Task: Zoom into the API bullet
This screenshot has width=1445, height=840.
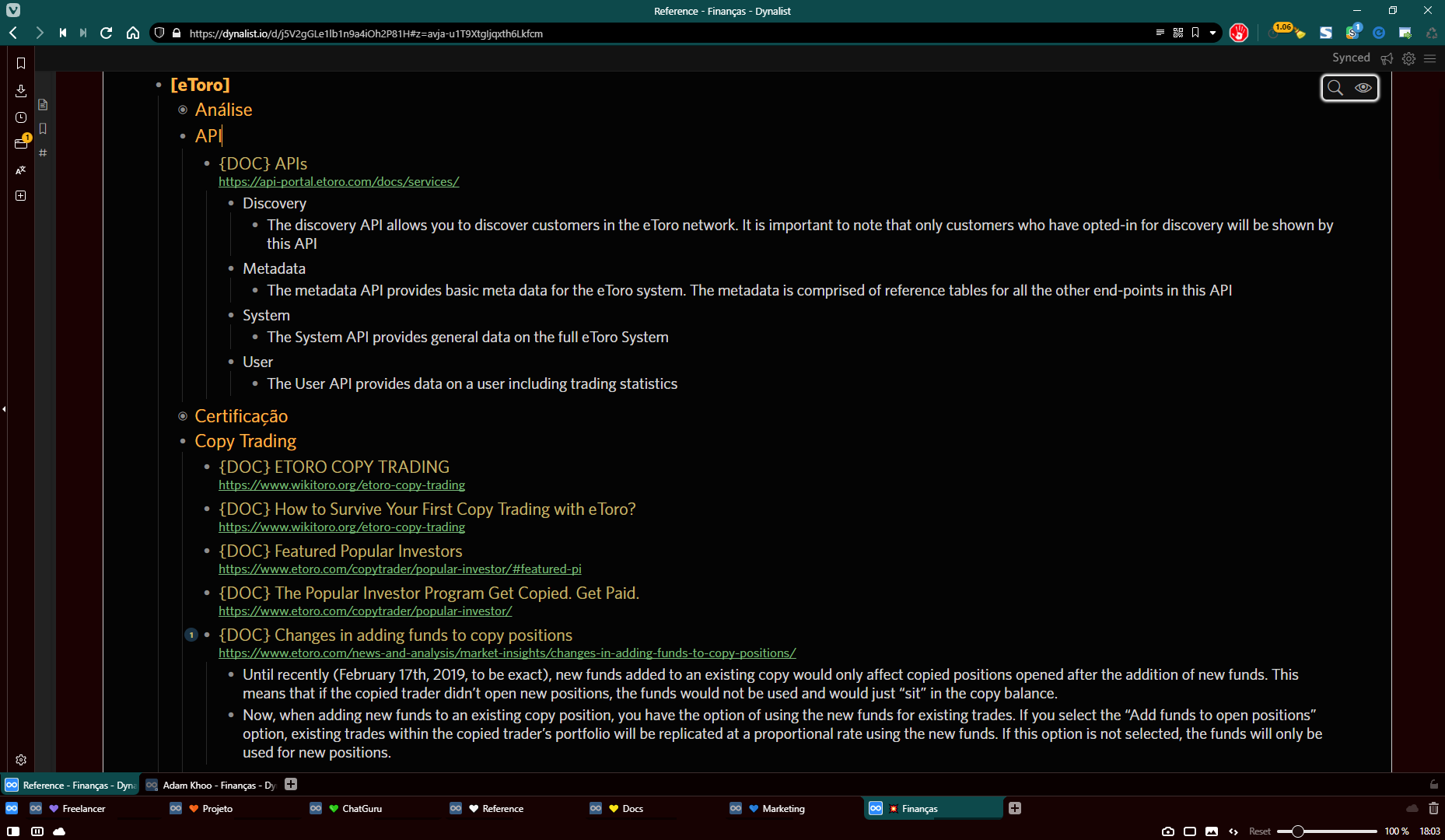Action: point(183,136)
